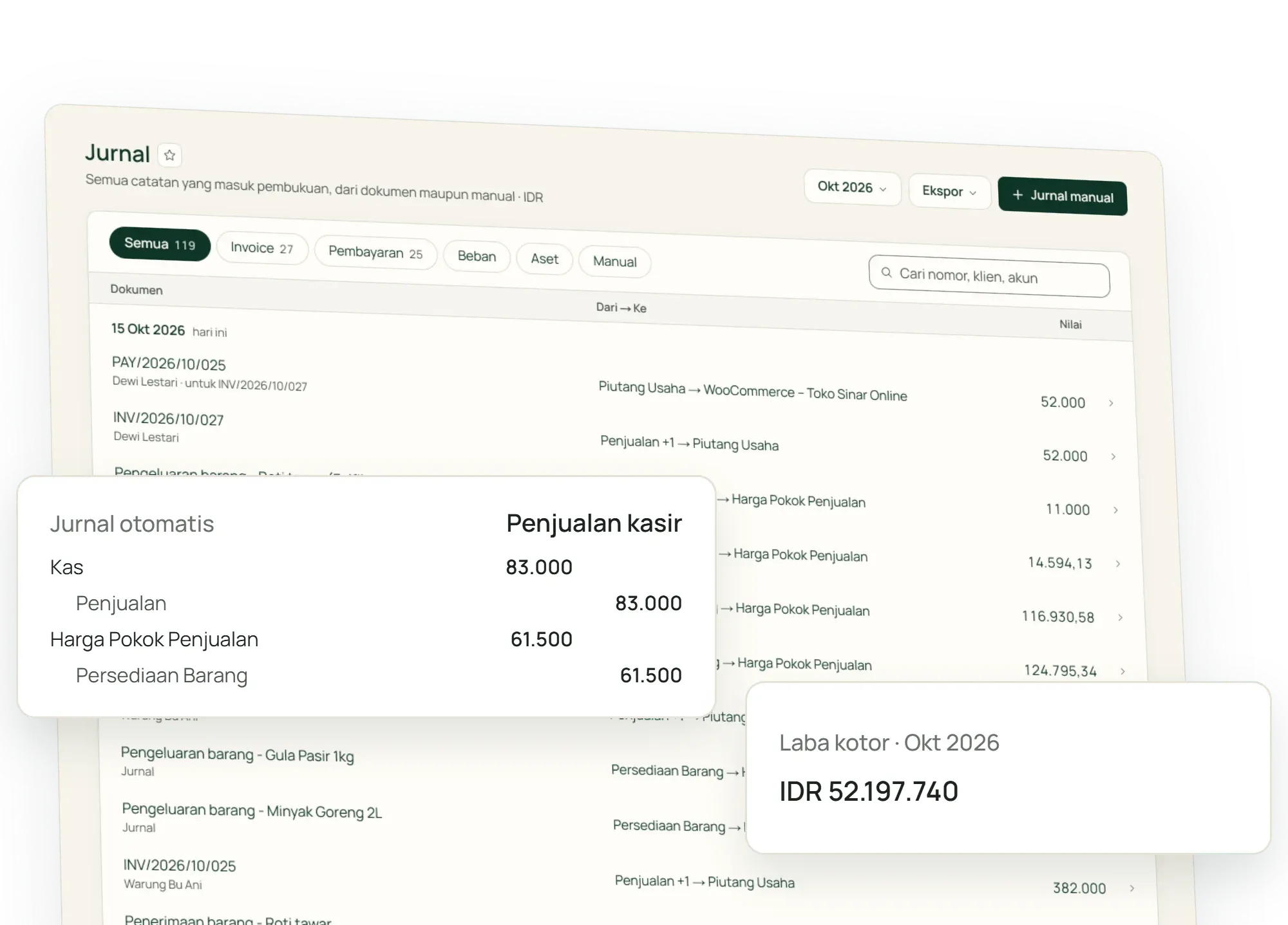The height and width of the screenshot is (925, 1288).
Task: Open the 11.000 entry row chevron
Action: pos(1115,510)
